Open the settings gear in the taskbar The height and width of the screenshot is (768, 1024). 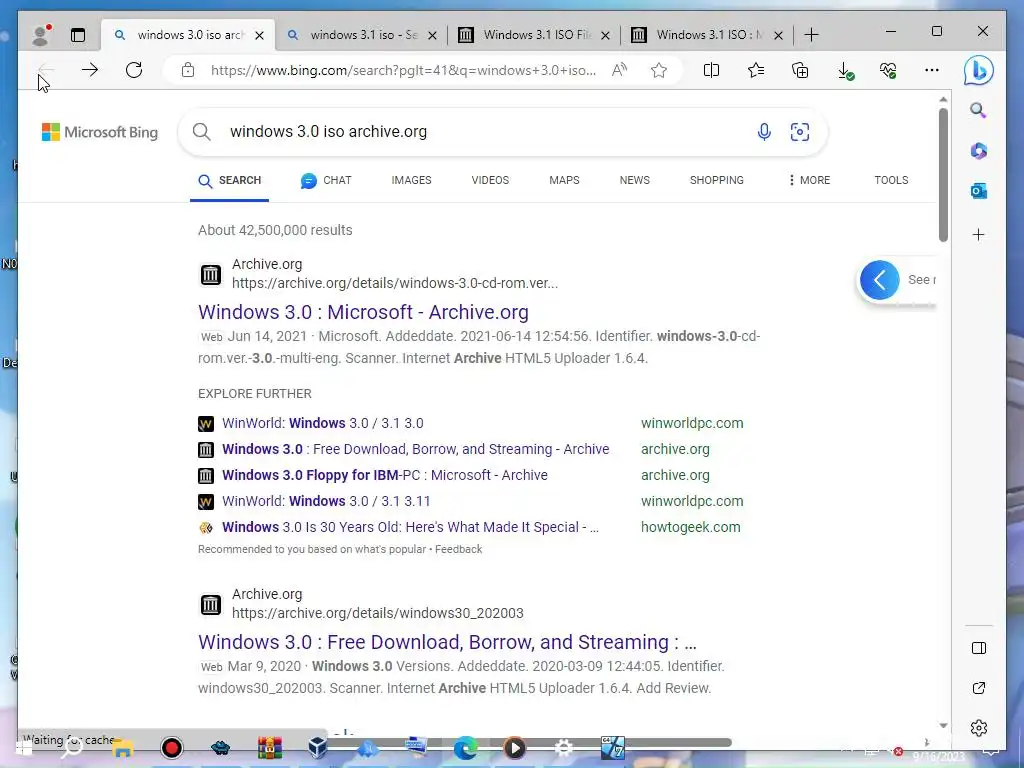564,748
